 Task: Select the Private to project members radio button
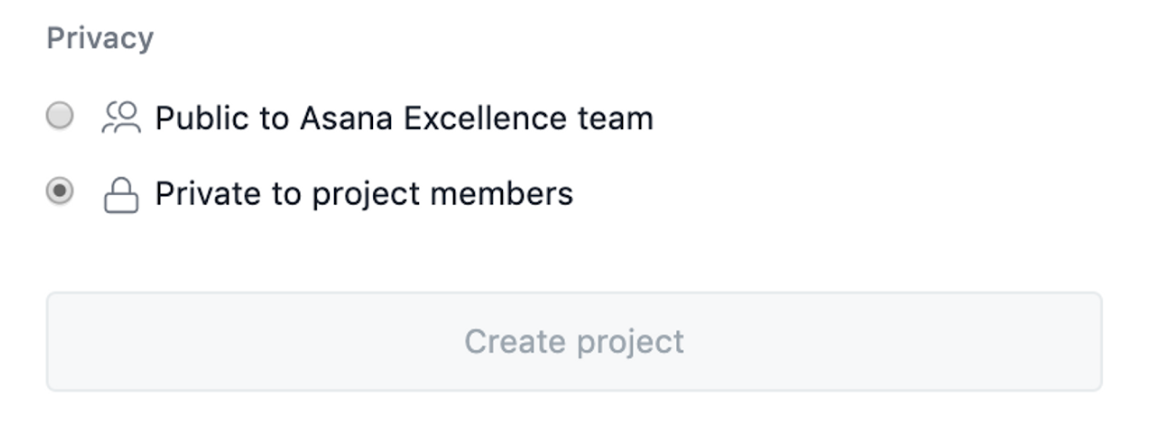(x=60, y=192)
